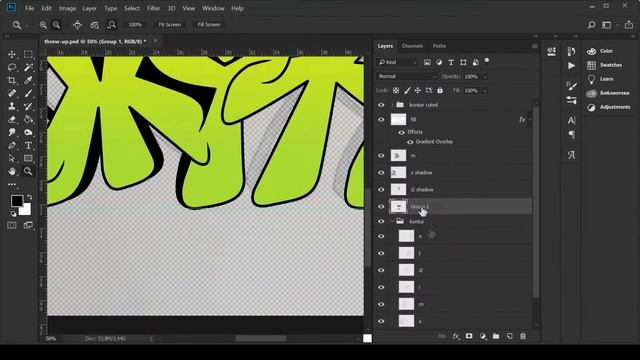Open the fx layer style button at bottom

(x=456, y=336)
